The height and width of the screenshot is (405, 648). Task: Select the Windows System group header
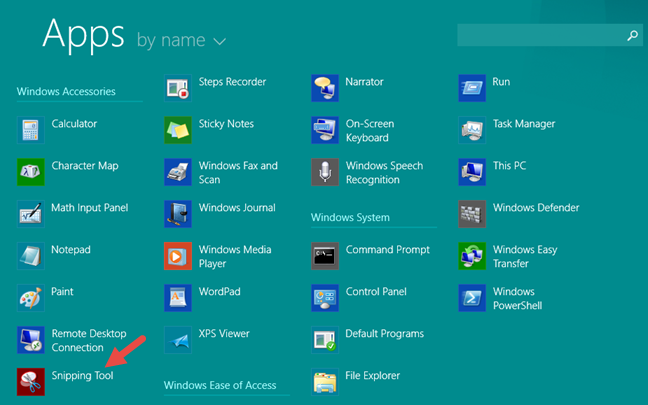(350, 217)
